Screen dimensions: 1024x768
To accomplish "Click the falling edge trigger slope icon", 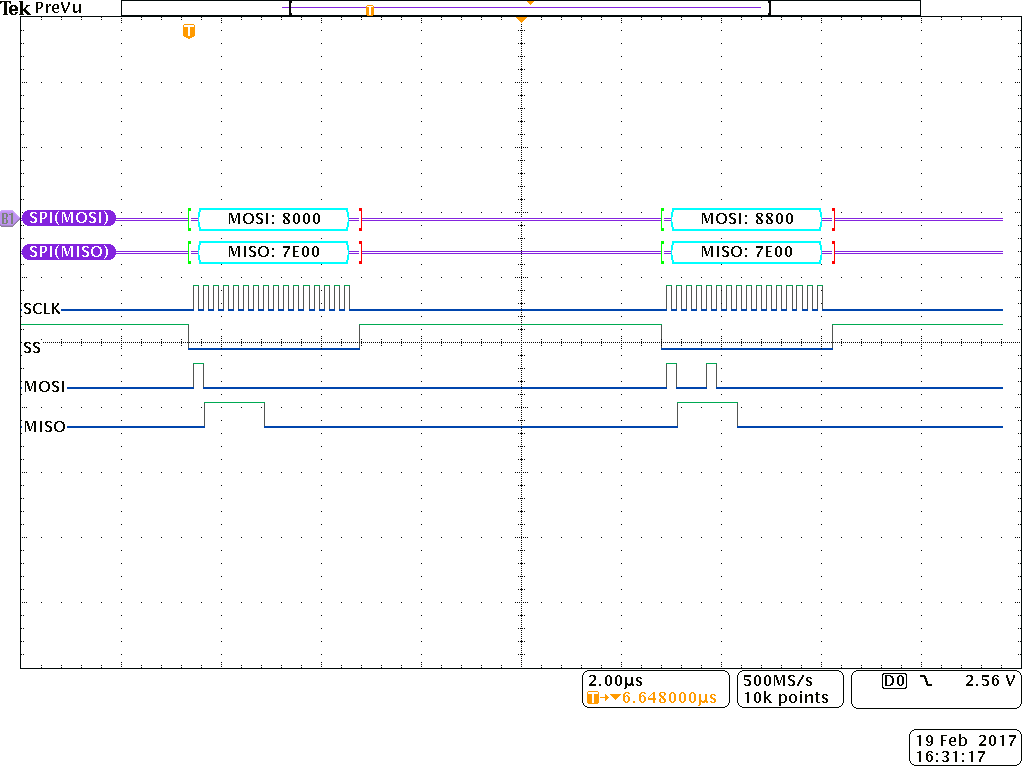I will click(926, 681).
